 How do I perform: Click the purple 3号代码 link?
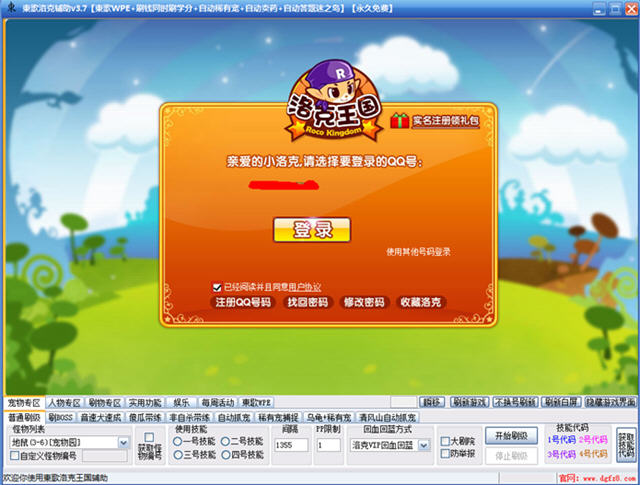[562, 454]
